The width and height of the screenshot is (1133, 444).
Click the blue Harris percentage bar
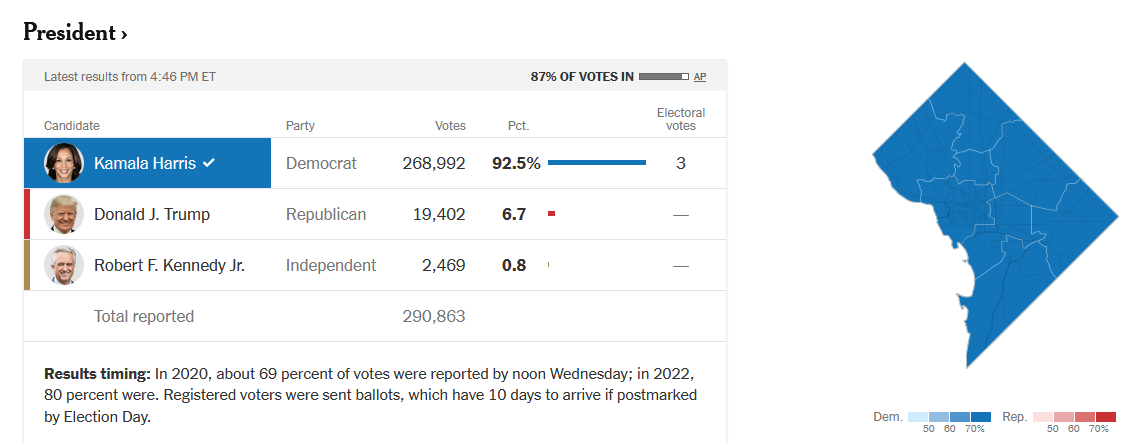click(x=597, y=163)
